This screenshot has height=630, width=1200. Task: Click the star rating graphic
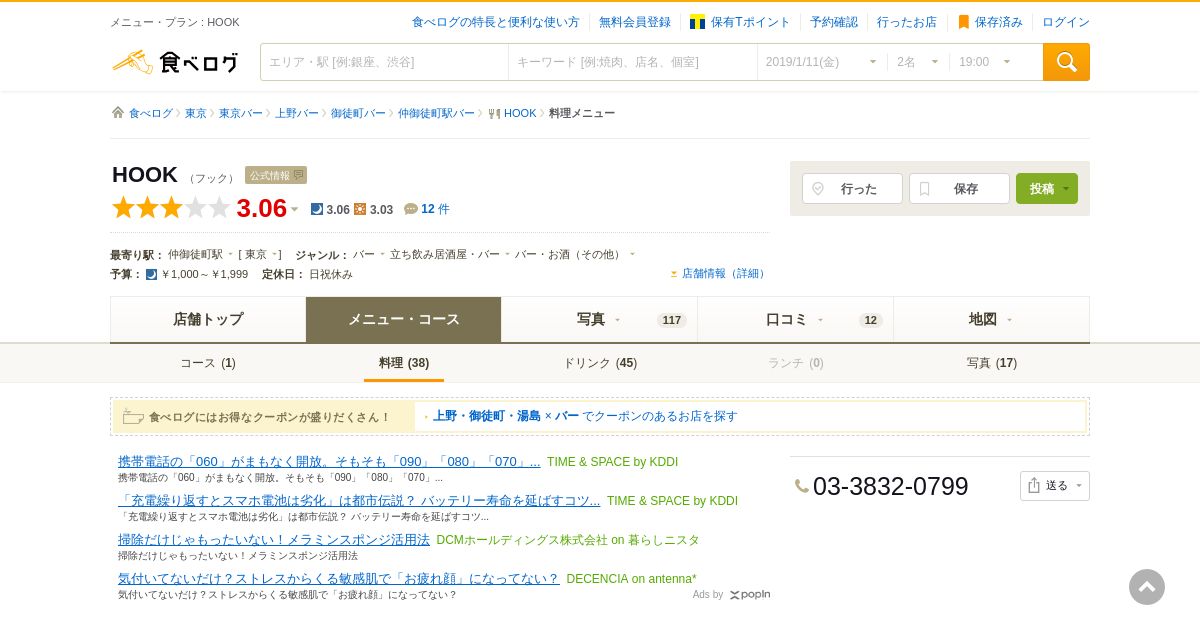171,208
